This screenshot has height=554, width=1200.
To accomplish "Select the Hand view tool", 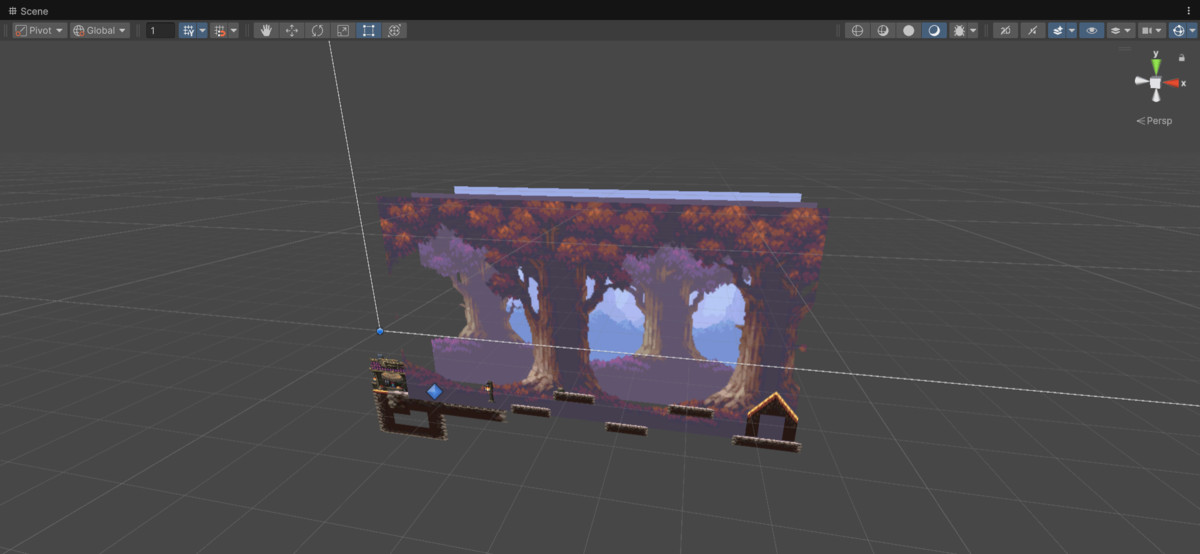I will (266, 30).
